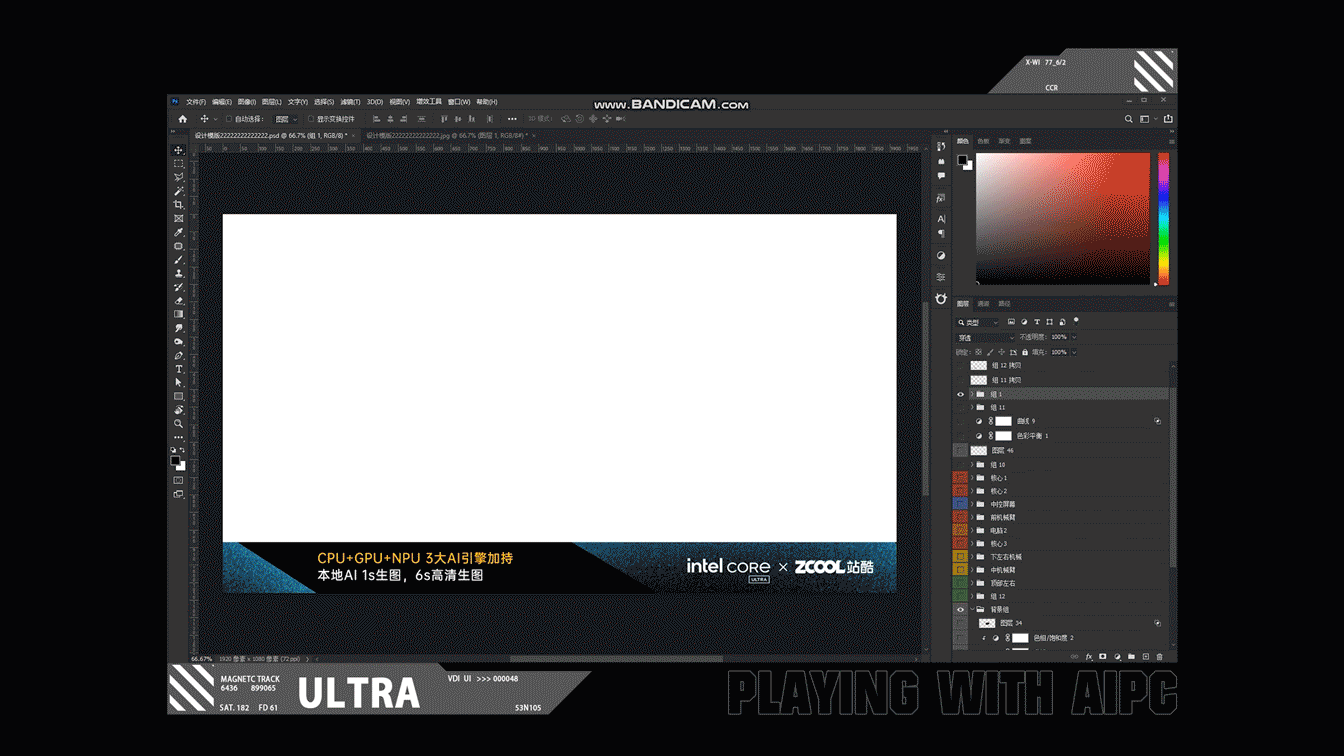
Task: Open the 文件(F) menu
Action: (196, 102)
